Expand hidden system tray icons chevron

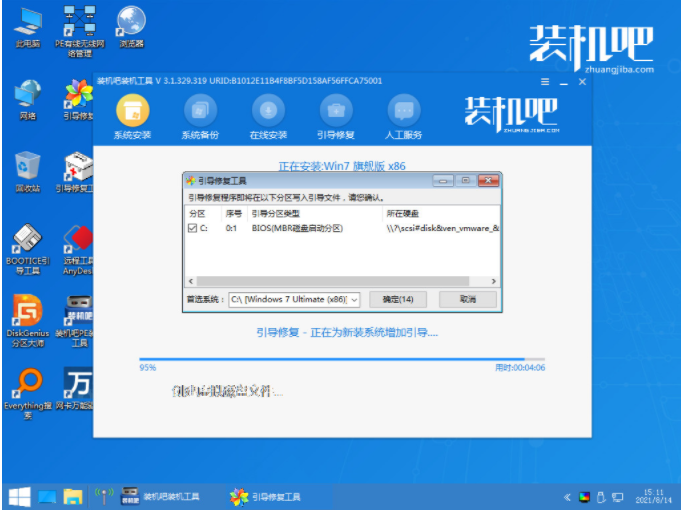[x=567, y=497]
